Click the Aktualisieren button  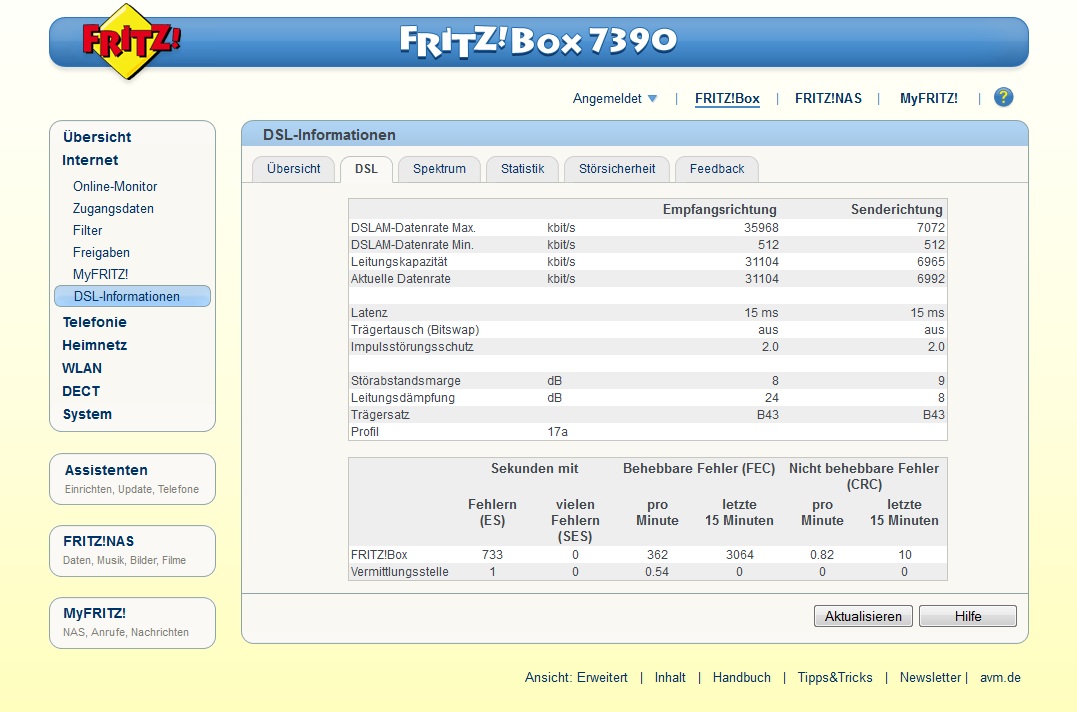click(x=863, y=616)
